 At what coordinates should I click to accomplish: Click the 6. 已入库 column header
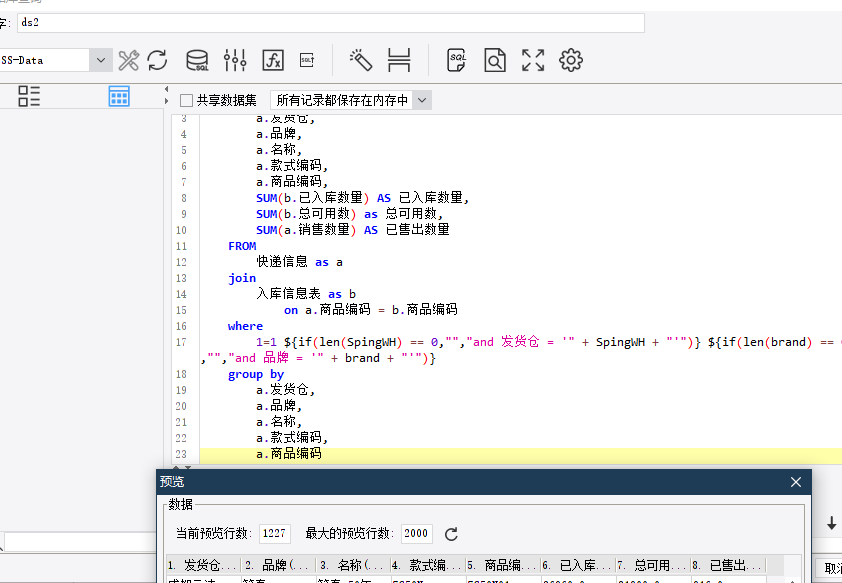pos(578,565)
